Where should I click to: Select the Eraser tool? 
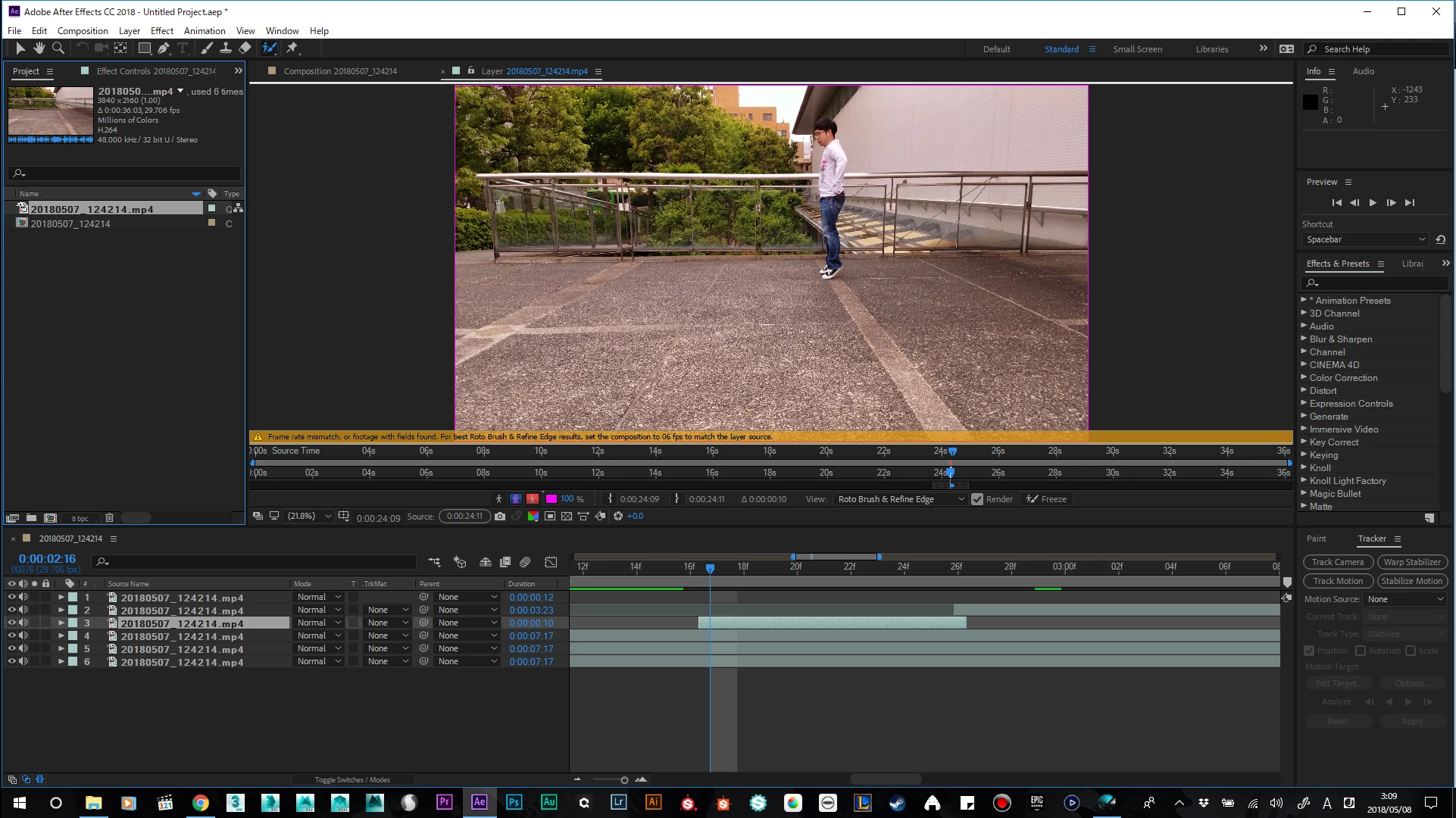coord(245,48)
